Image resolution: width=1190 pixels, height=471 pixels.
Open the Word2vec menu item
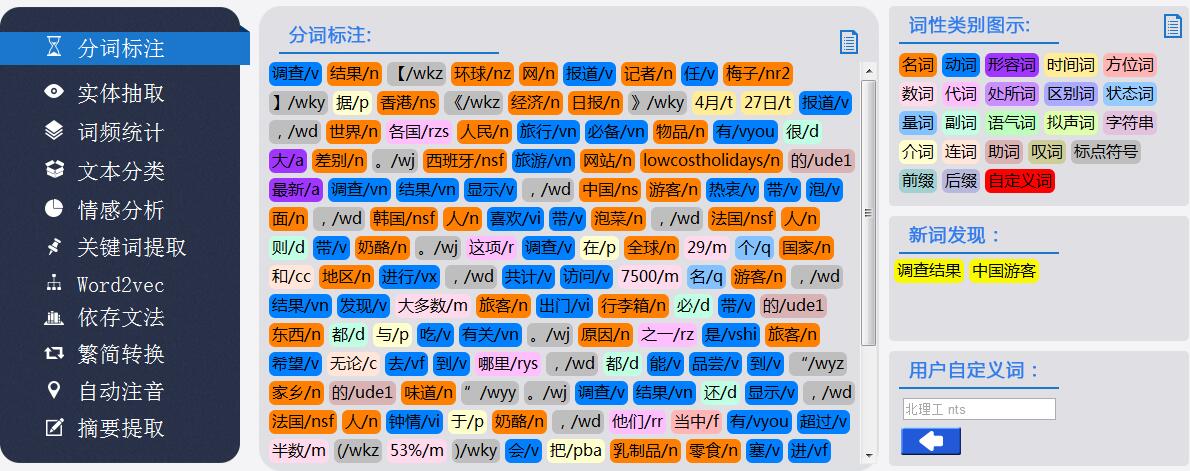tap(121, 285)
